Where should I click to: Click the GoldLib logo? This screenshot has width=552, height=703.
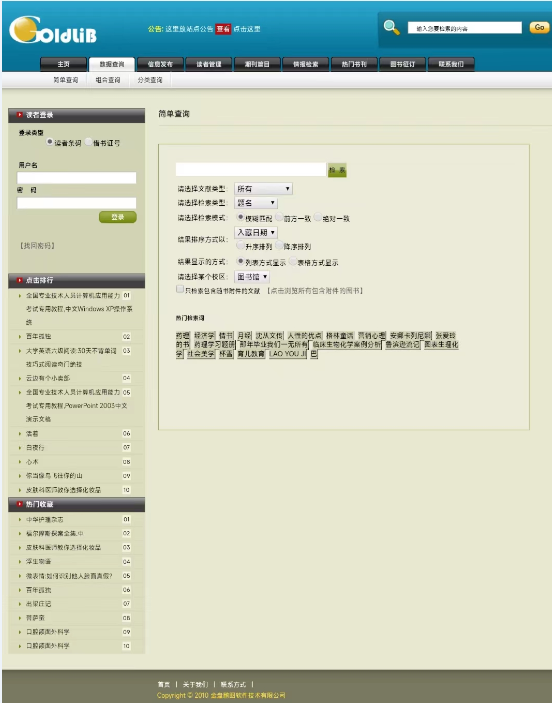coord(52,30)
